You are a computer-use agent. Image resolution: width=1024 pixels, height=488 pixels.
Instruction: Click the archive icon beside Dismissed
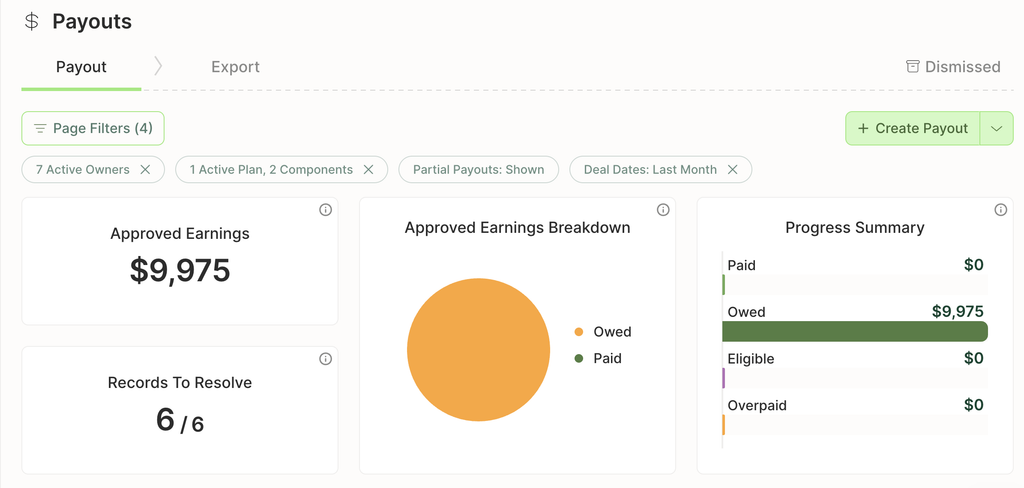click(912, 67)
